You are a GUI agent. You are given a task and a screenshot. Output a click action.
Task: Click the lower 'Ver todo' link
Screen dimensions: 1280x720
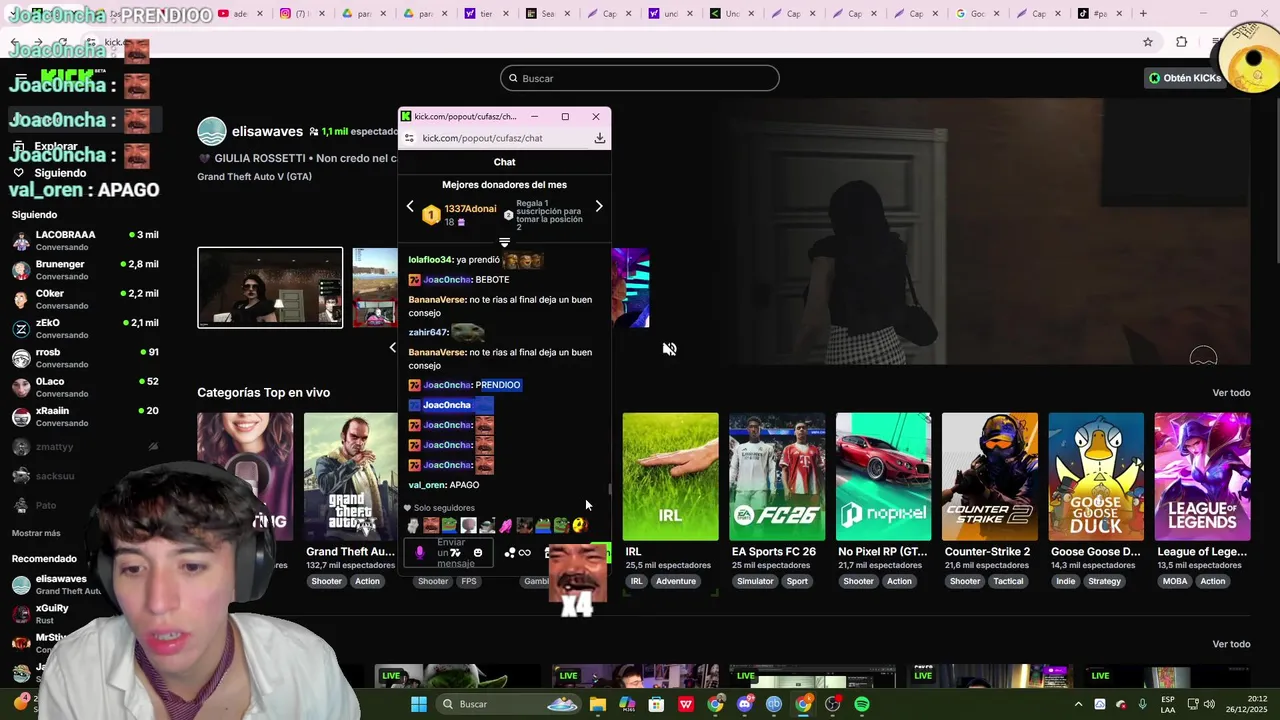tap(1231, 644)
